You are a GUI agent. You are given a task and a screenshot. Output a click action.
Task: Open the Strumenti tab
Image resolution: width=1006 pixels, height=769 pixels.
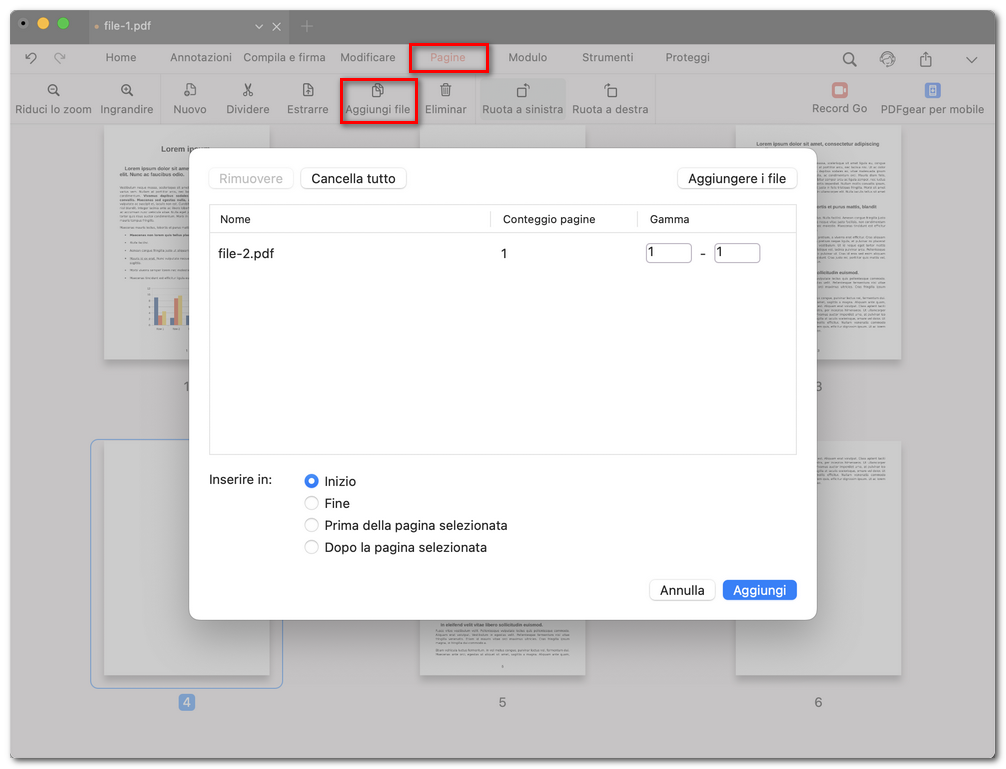(607, 58)
